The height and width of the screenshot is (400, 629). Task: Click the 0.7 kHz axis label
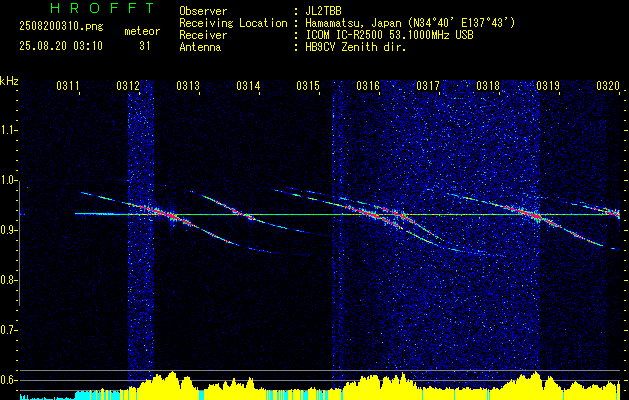[8, 330]
